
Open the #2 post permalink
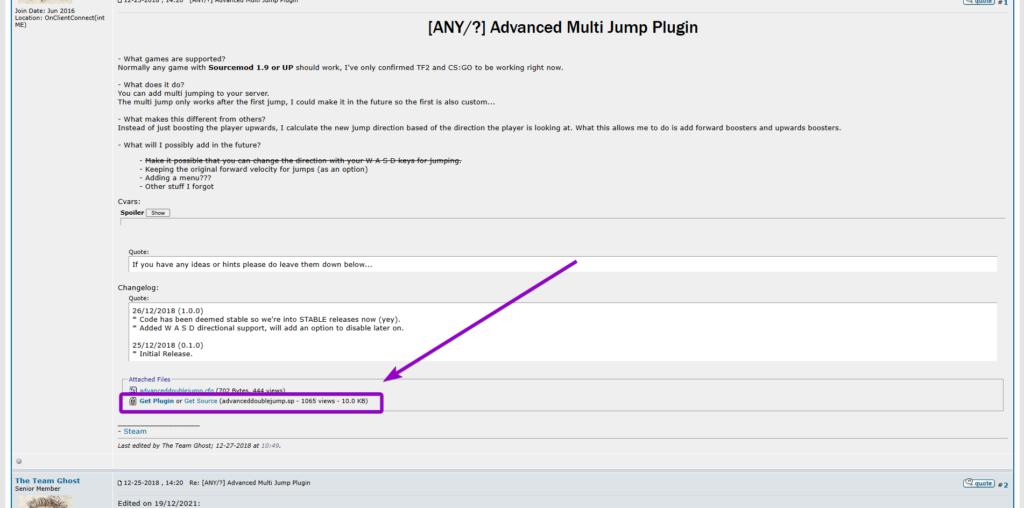tap(1005, 485)
